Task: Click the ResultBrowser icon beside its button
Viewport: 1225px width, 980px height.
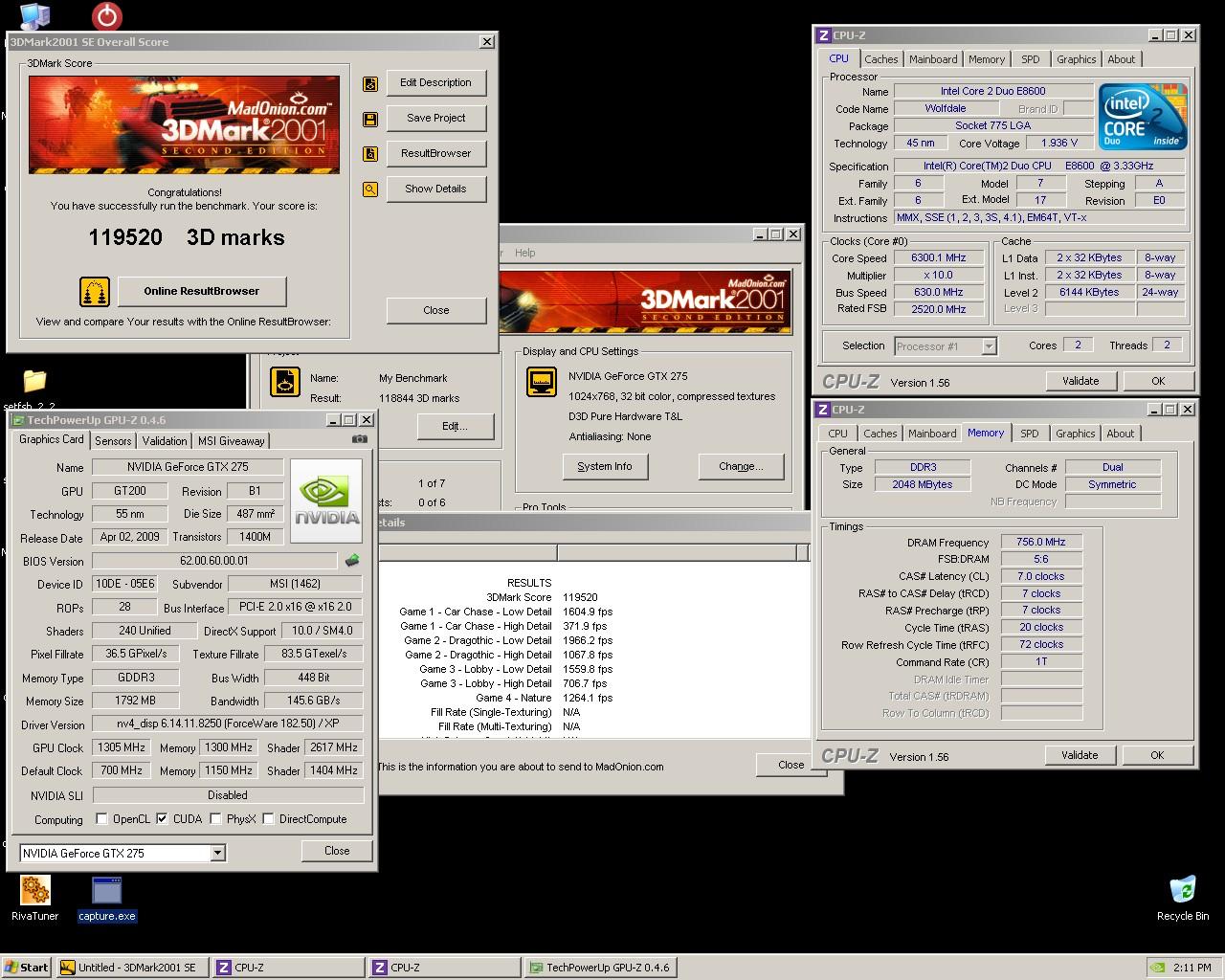Action: (x=370, y=154)
